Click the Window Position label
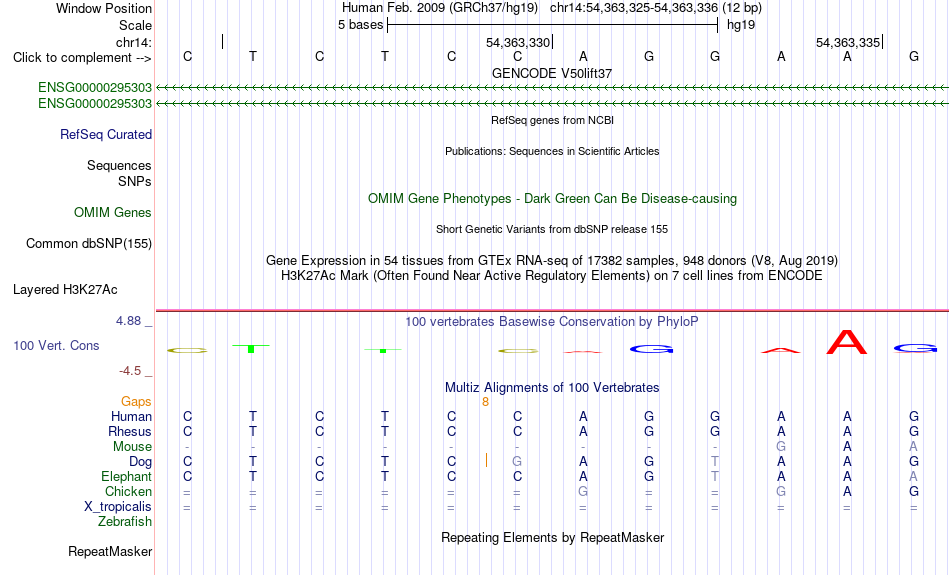The height and width of the screenshot is (575, 950). [x=104, y=8]
